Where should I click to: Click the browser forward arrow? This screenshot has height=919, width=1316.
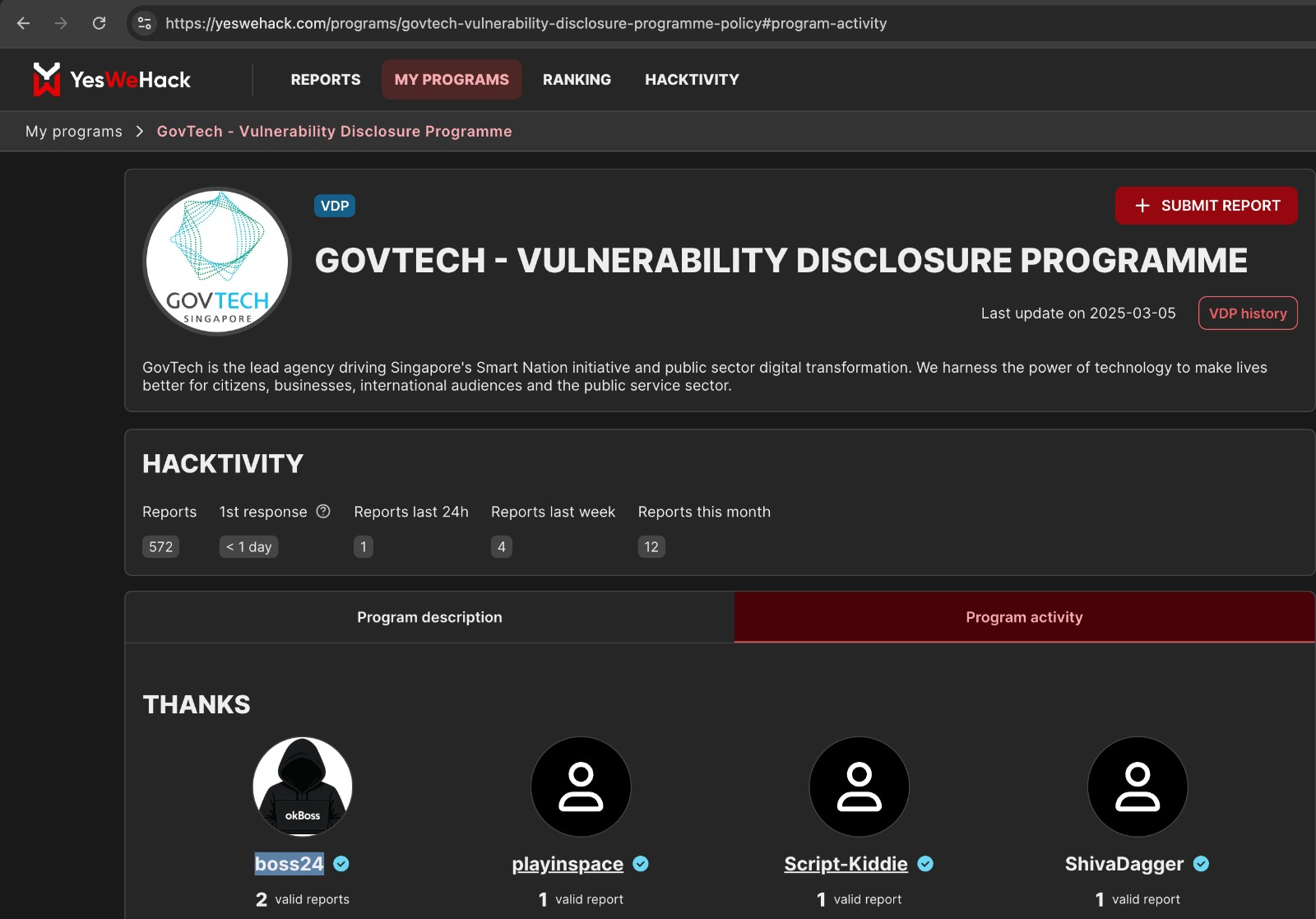[61, 23]
